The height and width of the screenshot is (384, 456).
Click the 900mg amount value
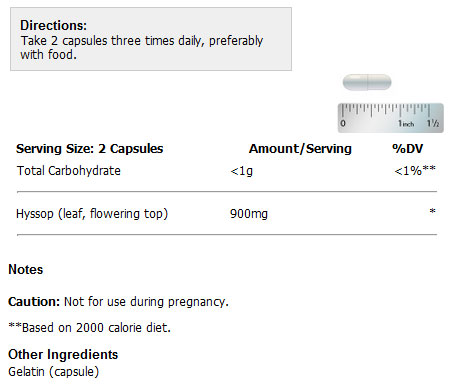[x=249, y=214]
